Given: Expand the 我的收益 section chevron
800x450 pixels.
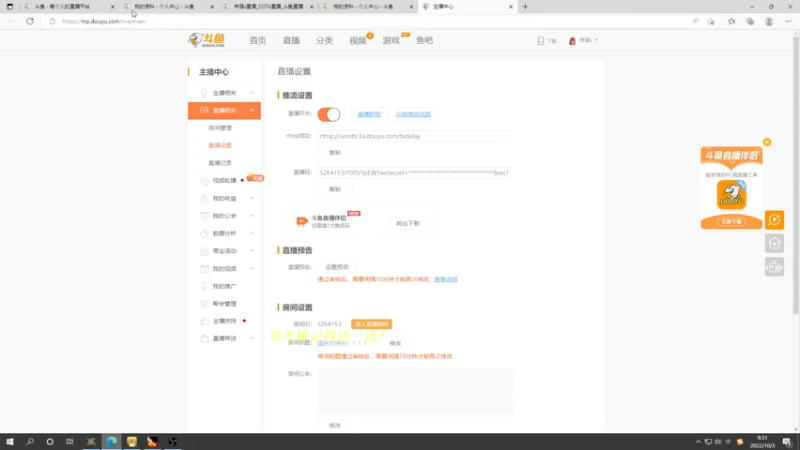Looking at the screenshot, I should tap(252, 198).
